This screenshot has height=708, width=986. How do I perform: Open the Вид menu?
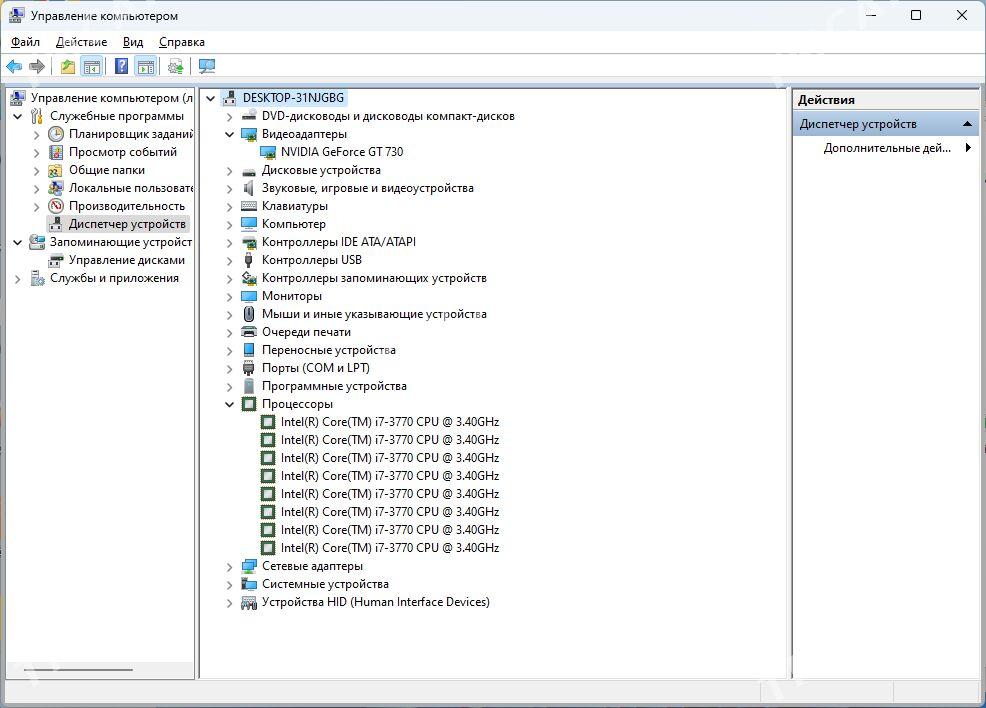pyautogui.click(x=133, y=42)
